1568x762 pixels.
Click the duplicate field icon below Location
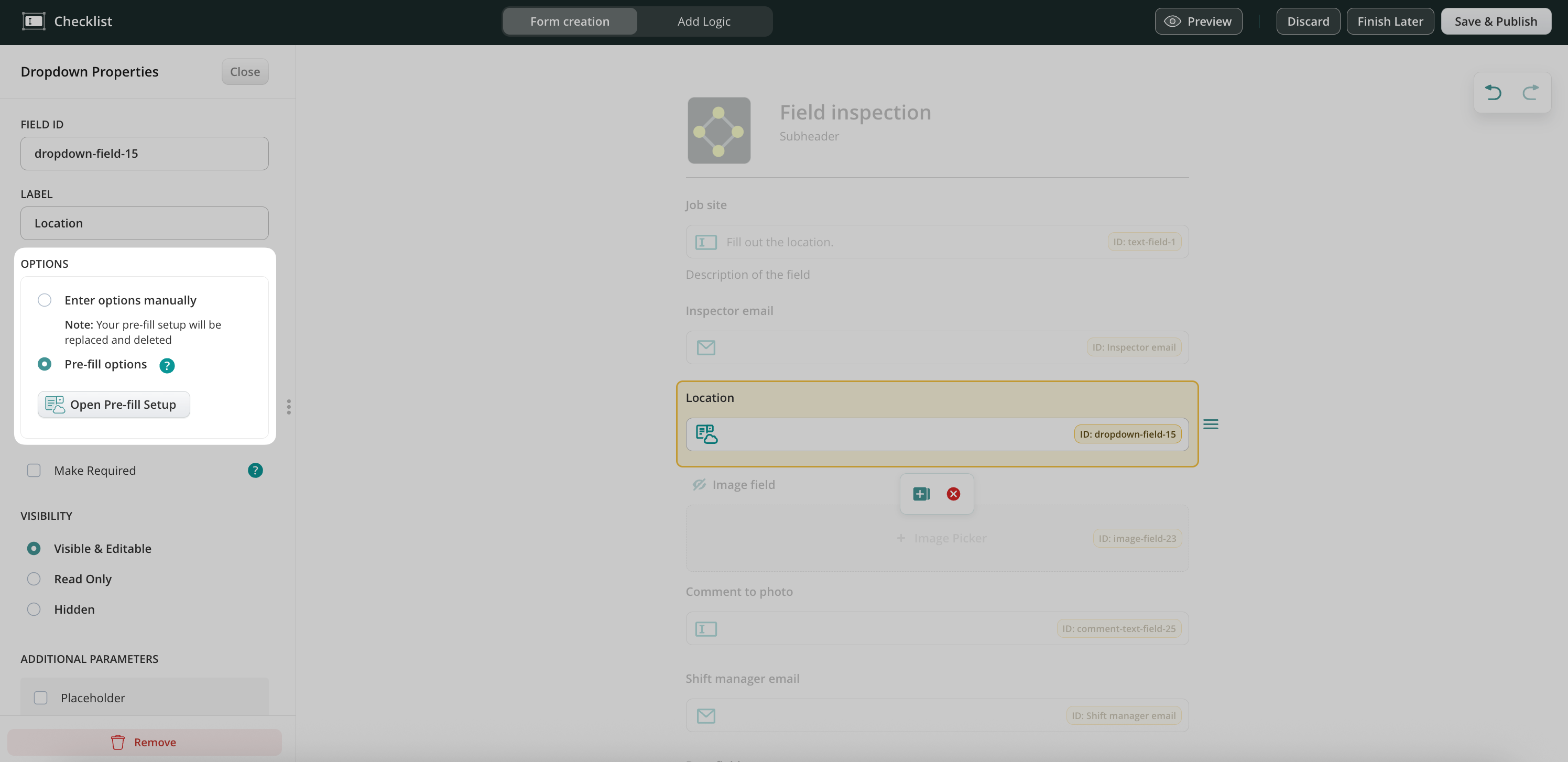(x=921, y=494)
